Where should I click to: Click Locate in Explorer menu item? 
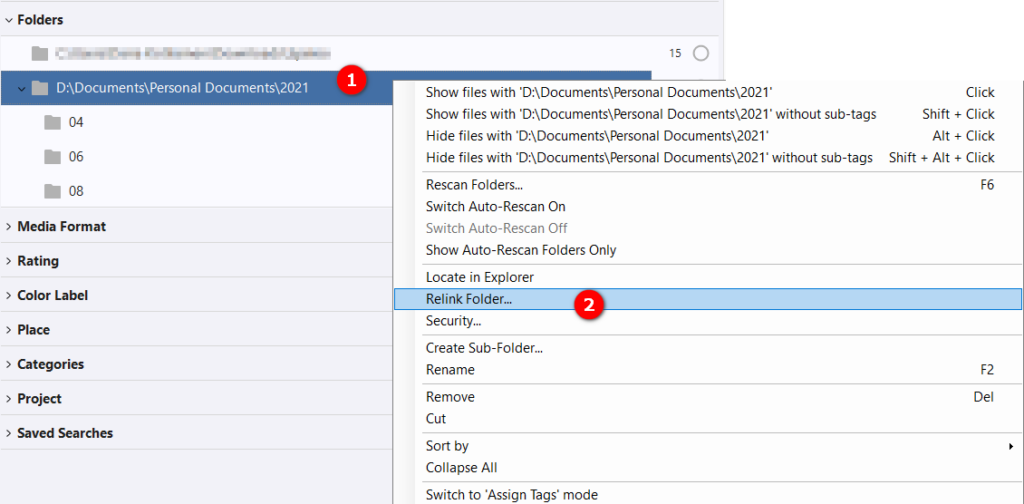[x=479, y=277]
